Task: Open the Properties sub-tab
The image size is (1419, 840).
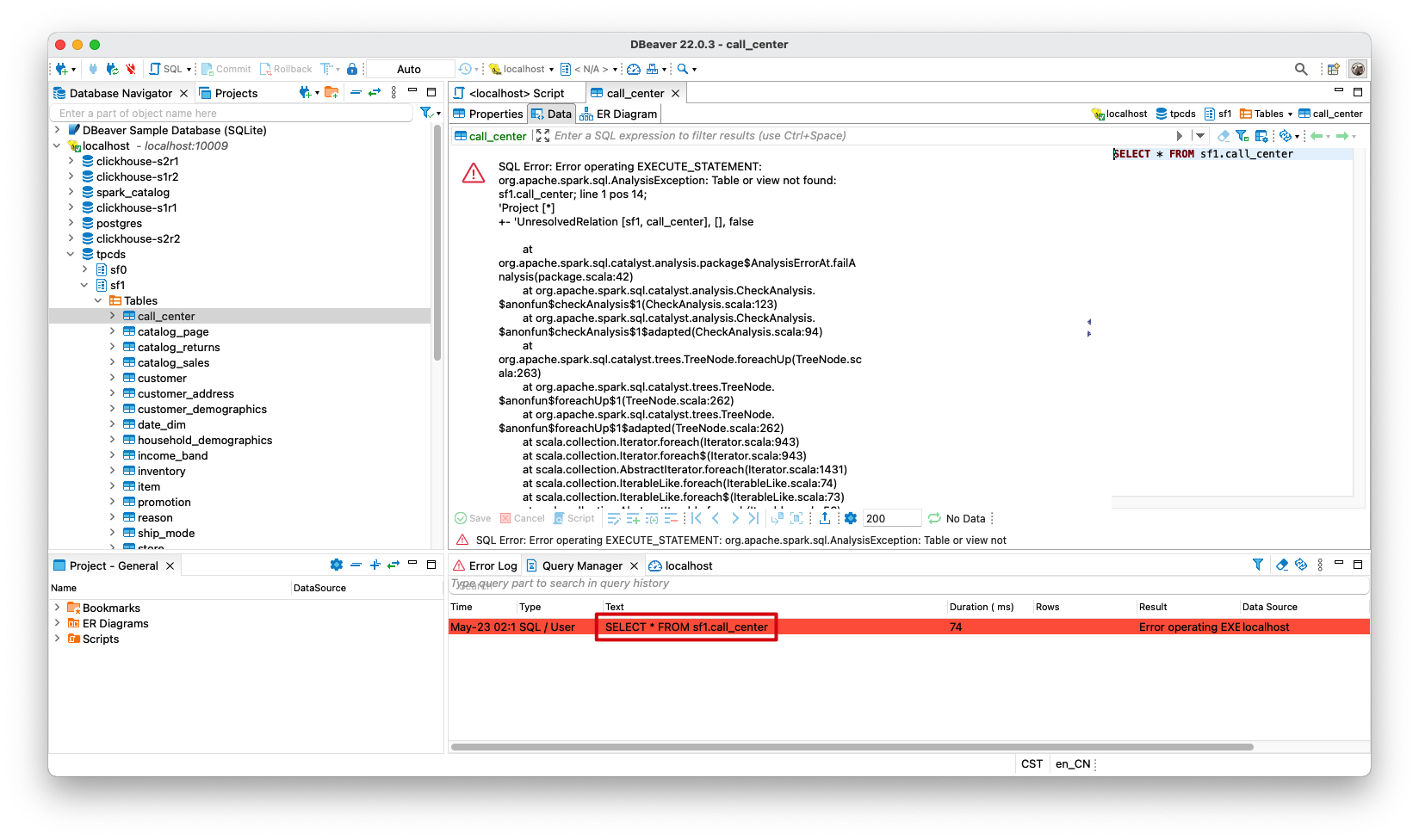Action: click(488, 114)
